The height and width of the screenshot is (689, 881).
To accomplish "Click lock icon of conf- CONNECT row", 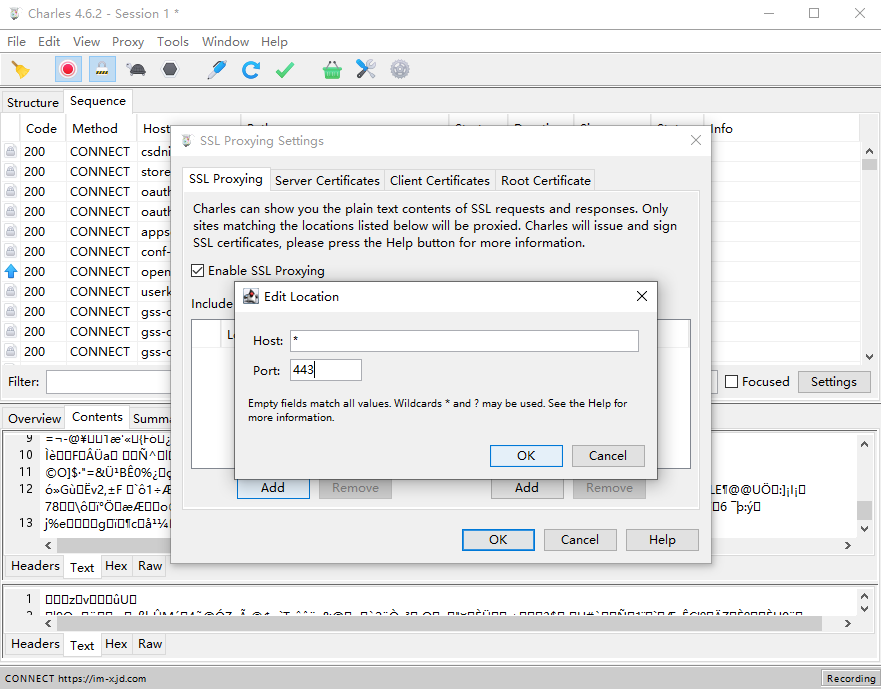I will (10, 251).
